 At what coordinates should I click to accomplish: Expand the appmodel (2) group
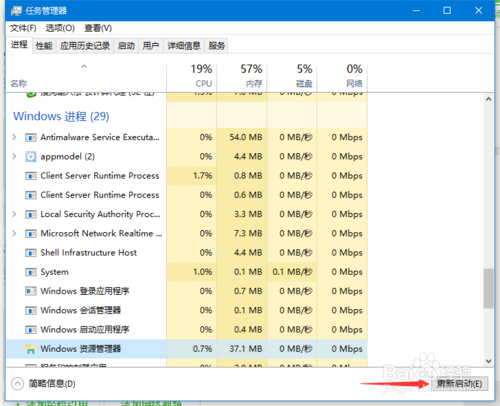[x=14, y=156]
